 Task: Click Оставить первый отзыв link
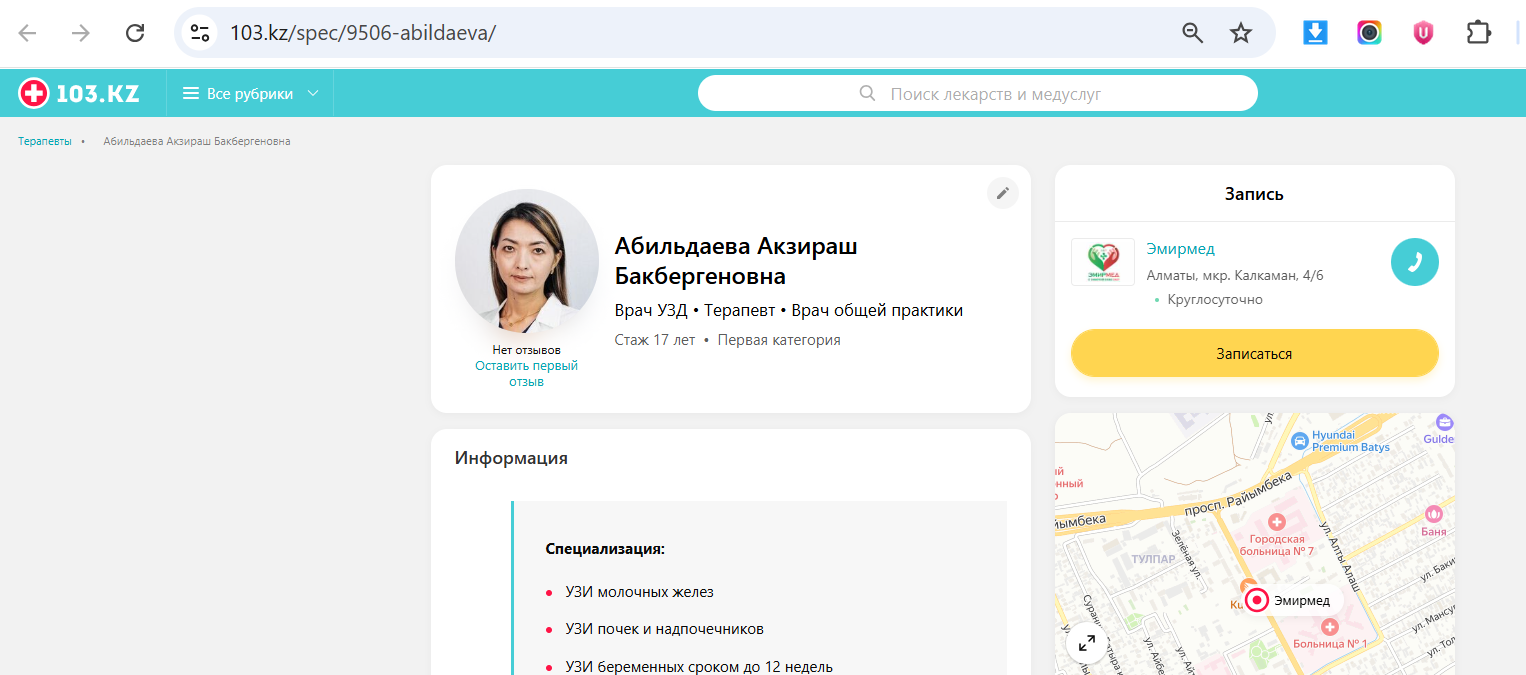coord(526,374)
